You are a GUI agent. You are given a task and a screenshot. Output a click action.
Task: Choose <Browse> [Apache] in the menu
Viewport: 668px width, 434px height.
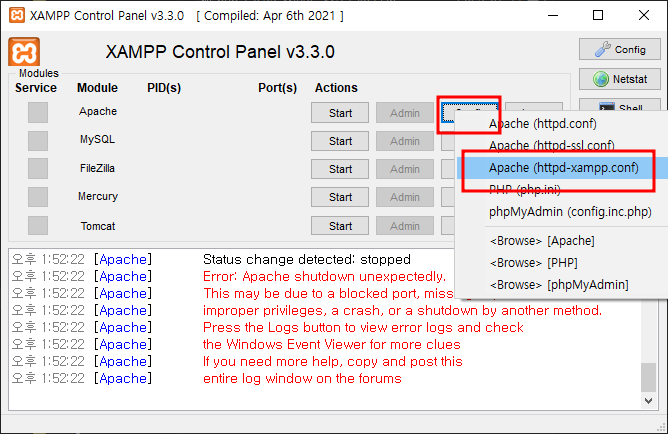(x=561, y=241)
